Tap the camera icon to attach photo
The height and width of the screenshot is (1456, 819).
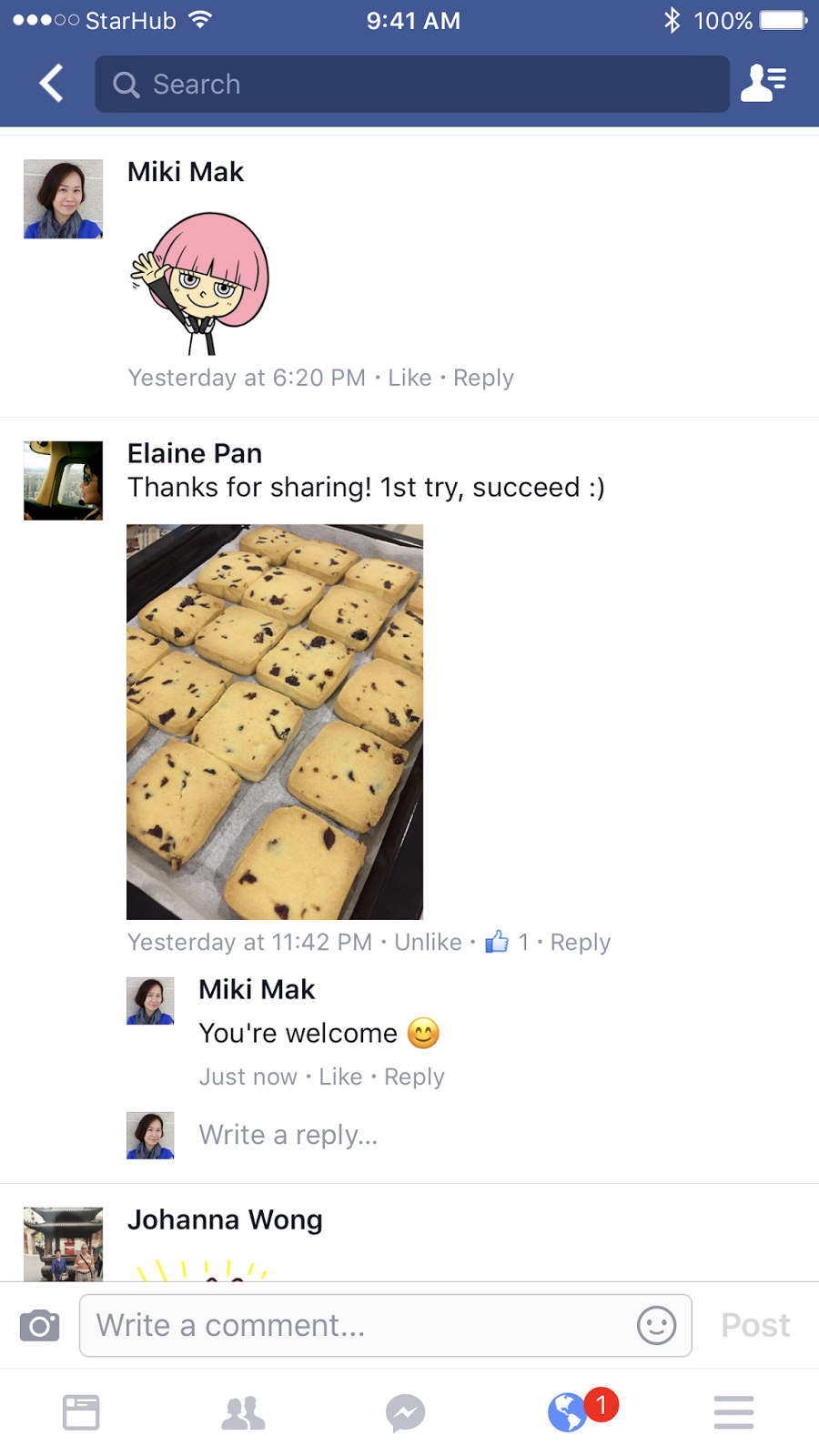(40, 1326)
